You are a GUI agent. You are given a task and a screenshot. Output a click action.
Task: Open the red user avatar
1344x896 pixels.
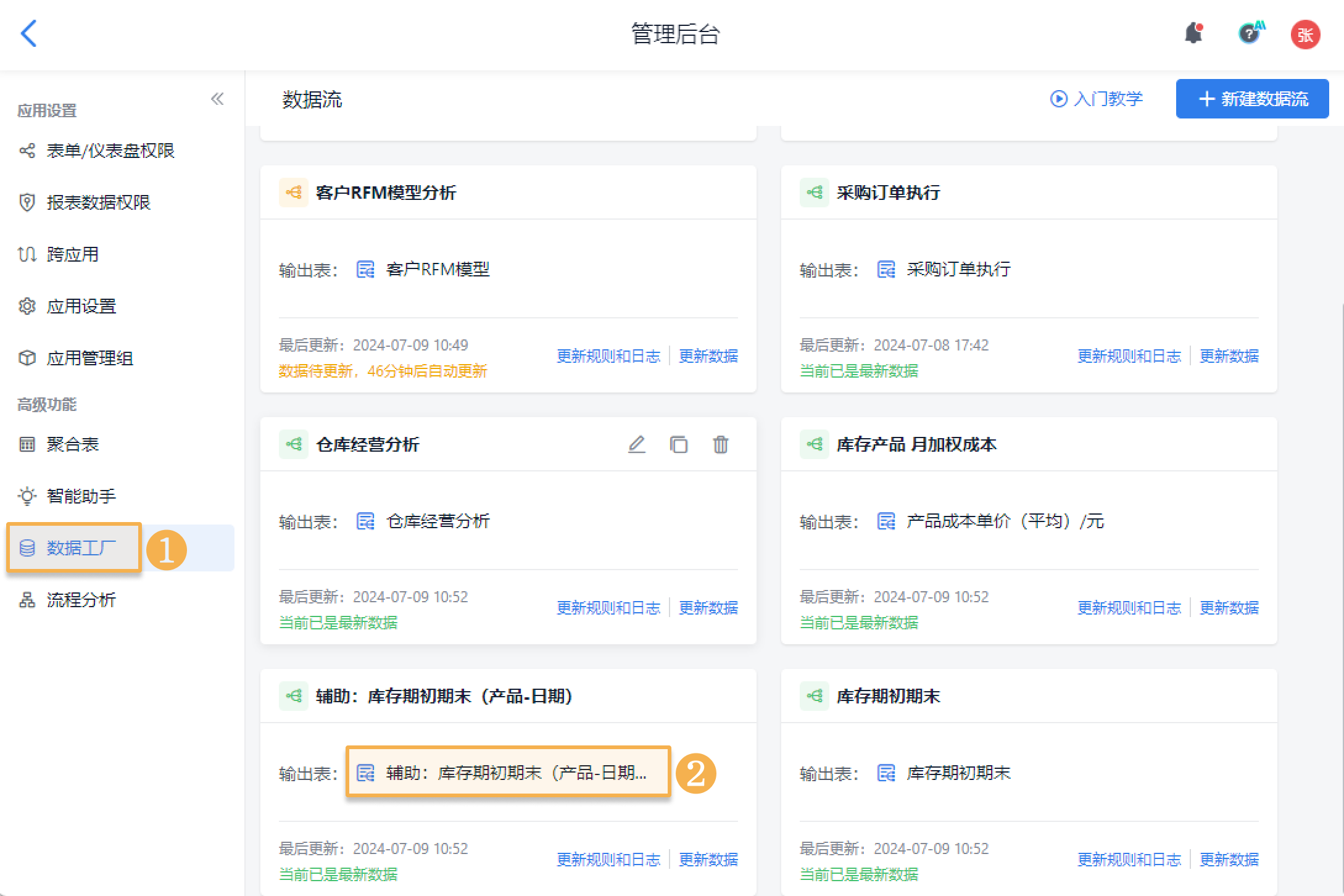pos(1305,35)
